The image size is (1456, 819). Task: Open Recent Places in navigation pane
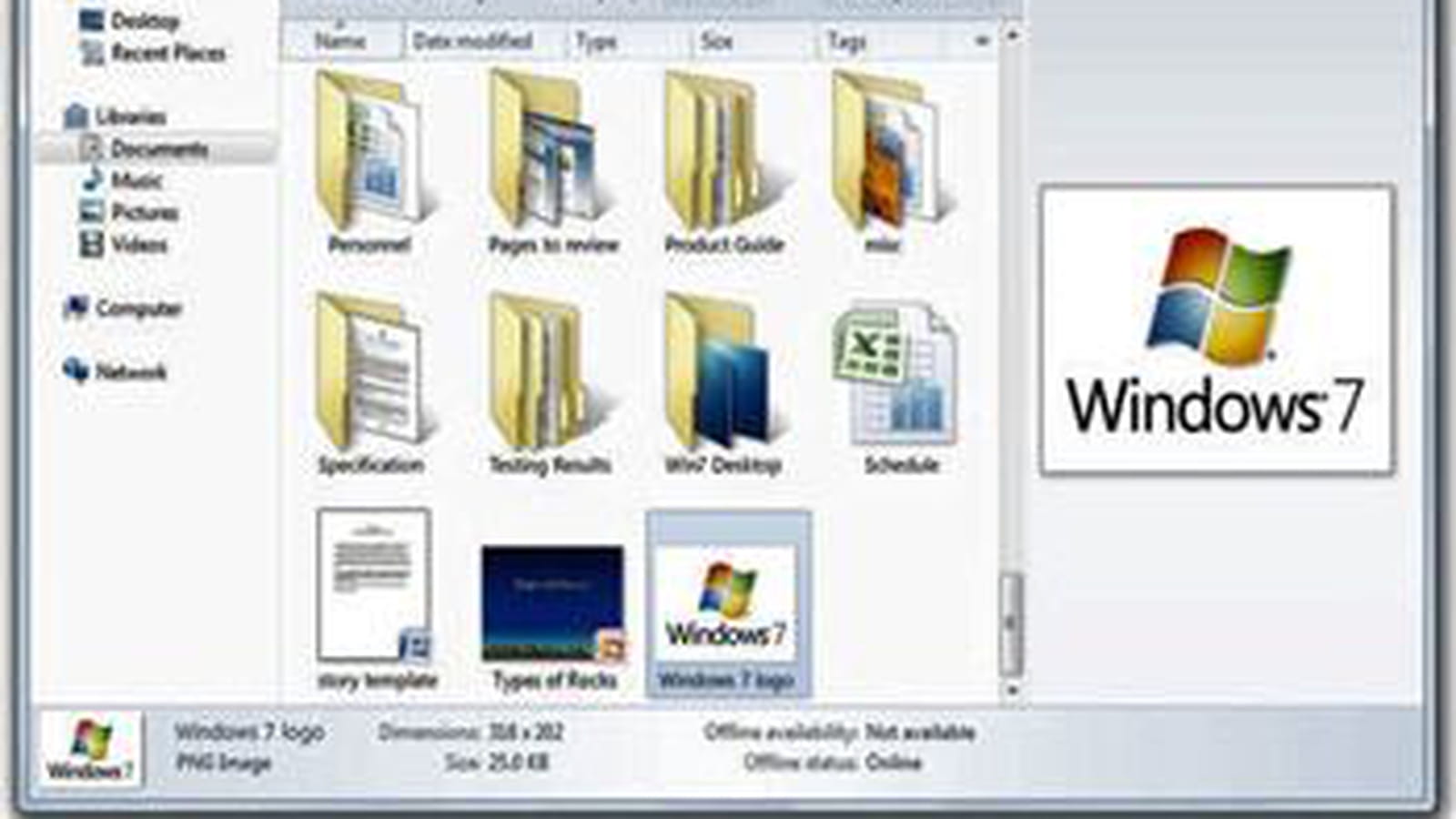click(x=153, y=53)
